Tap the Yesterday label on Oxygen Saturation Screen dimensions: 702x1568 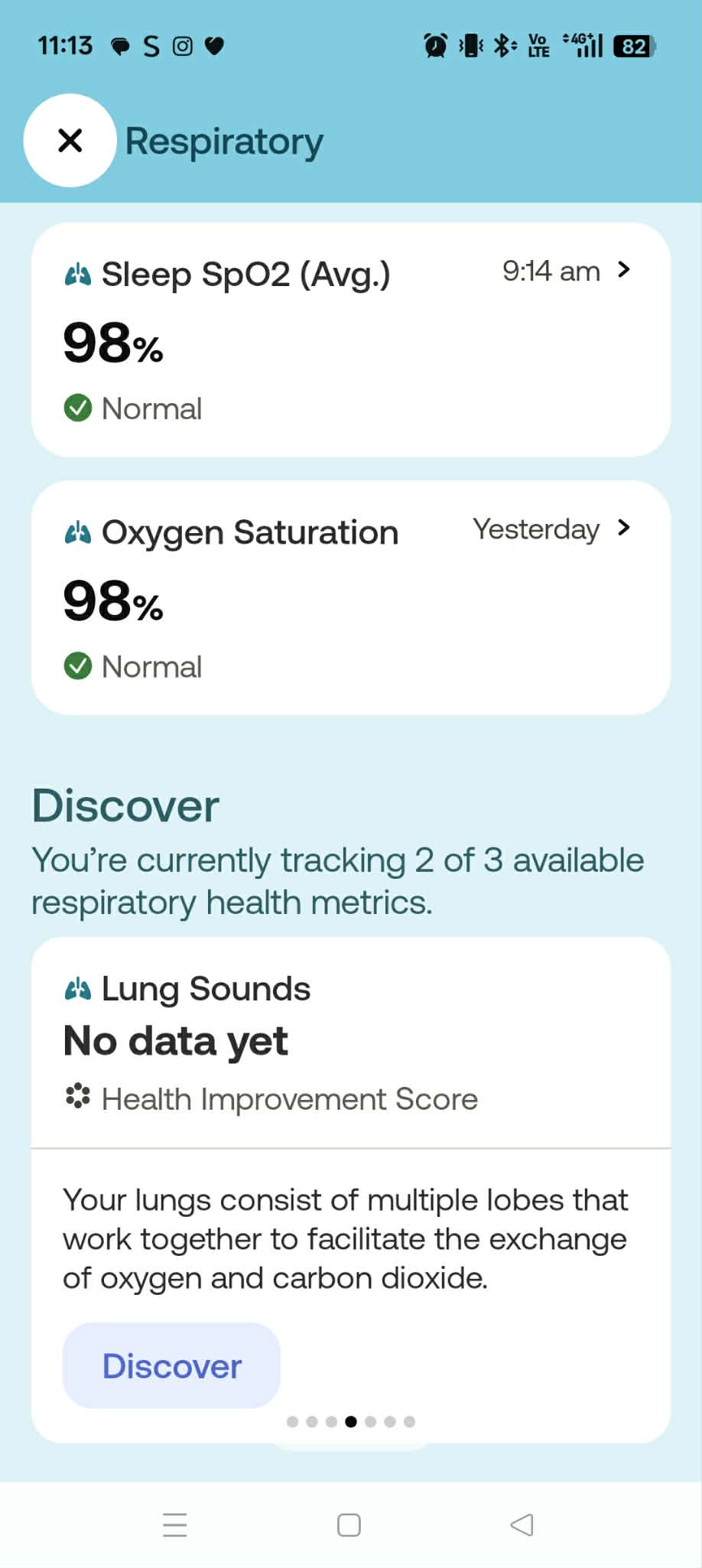tap(535, 529)
